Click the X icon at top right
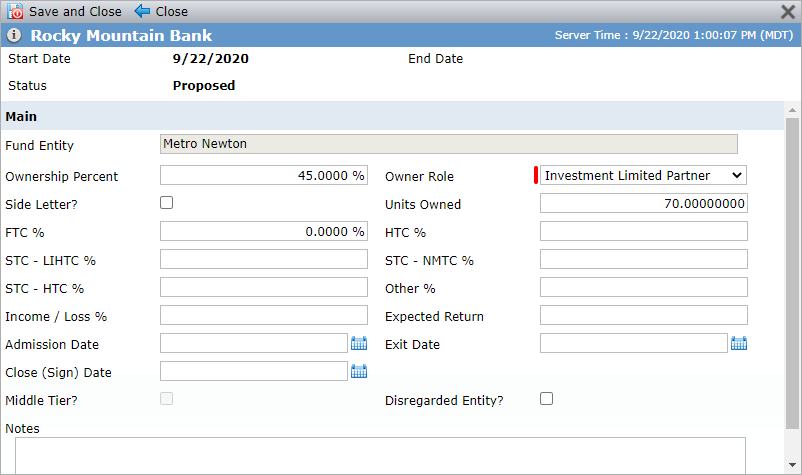 coord(788,11)
